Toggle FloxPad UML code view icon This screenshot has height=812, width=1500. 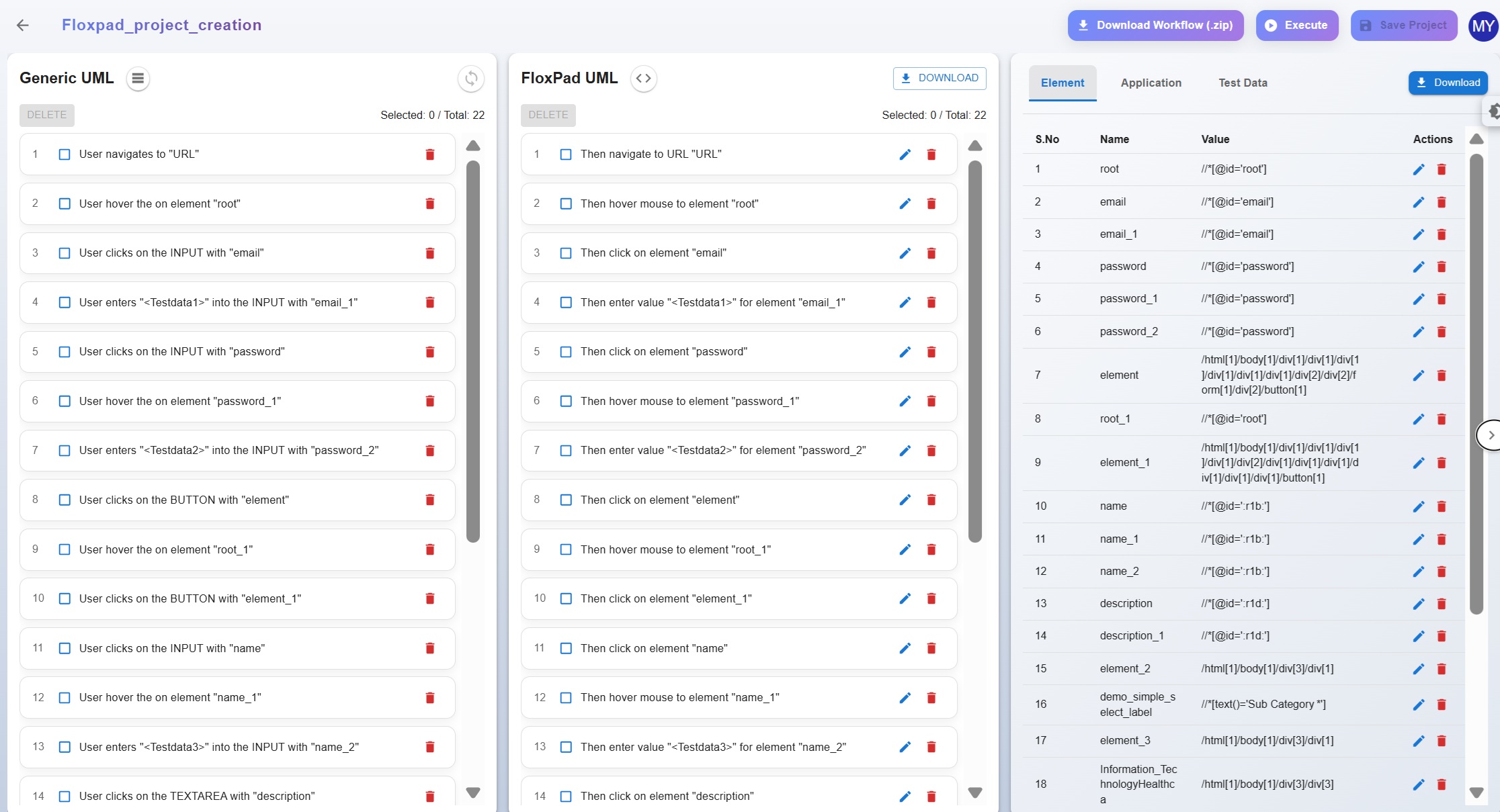(x=643, y=79)
